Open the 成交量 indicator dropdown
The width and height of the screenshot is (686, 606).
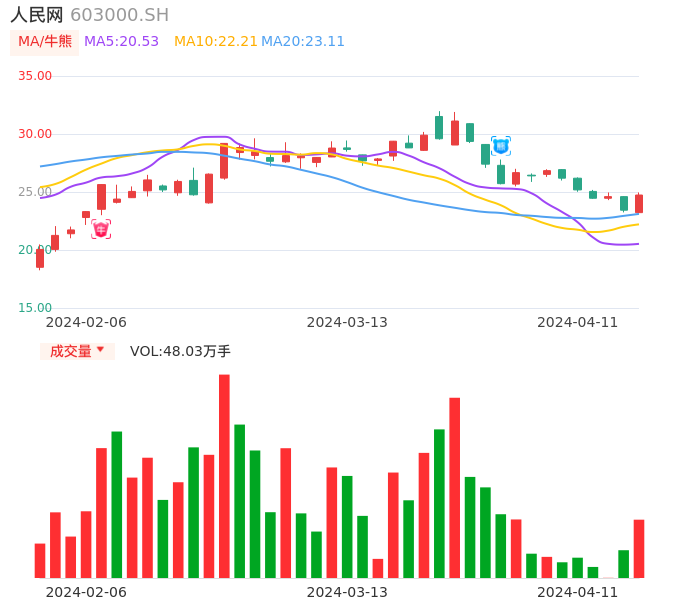coord(77,351)
